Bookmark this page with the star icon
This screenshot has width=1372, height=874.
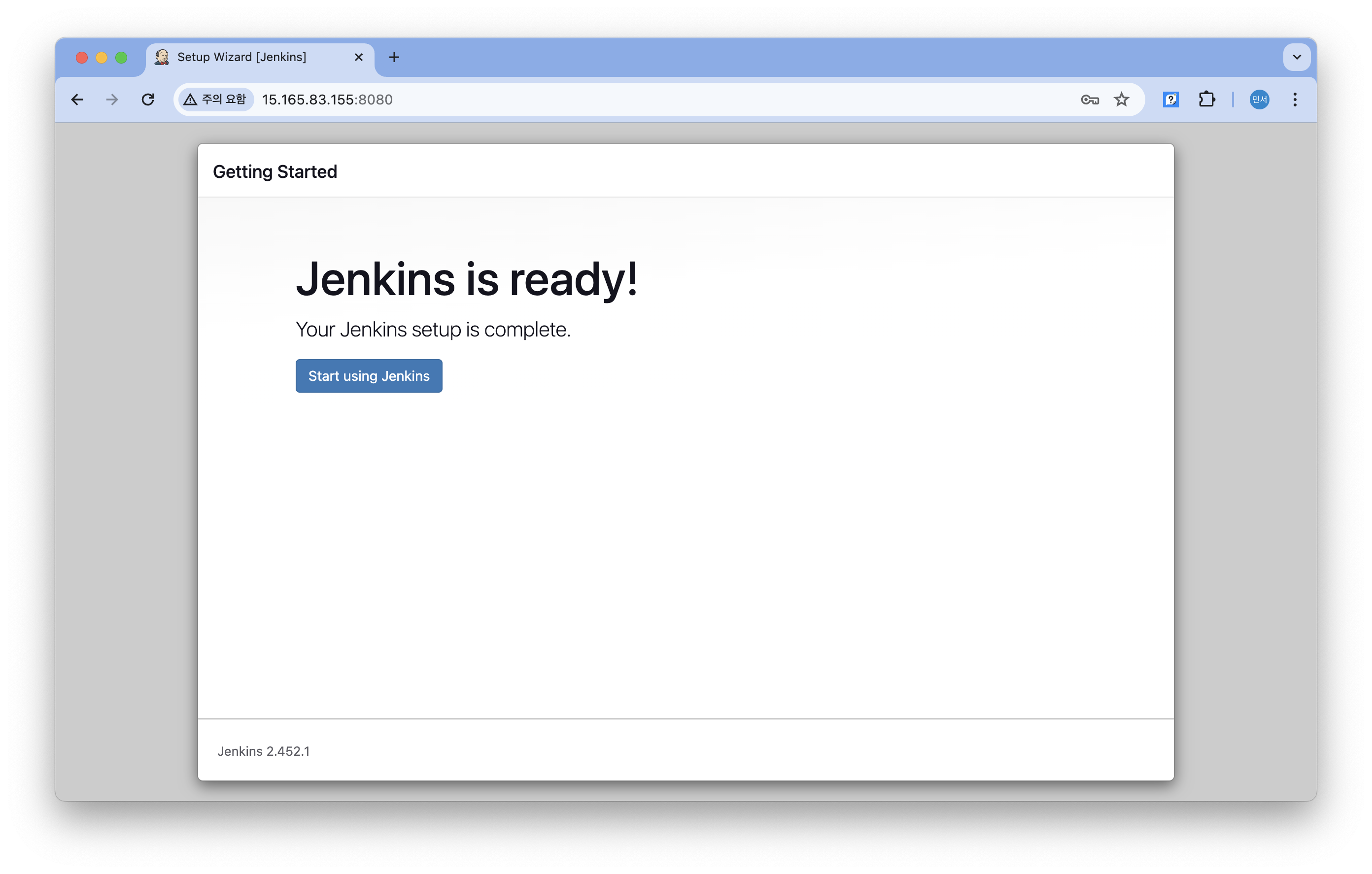[x=1121, y=100]
